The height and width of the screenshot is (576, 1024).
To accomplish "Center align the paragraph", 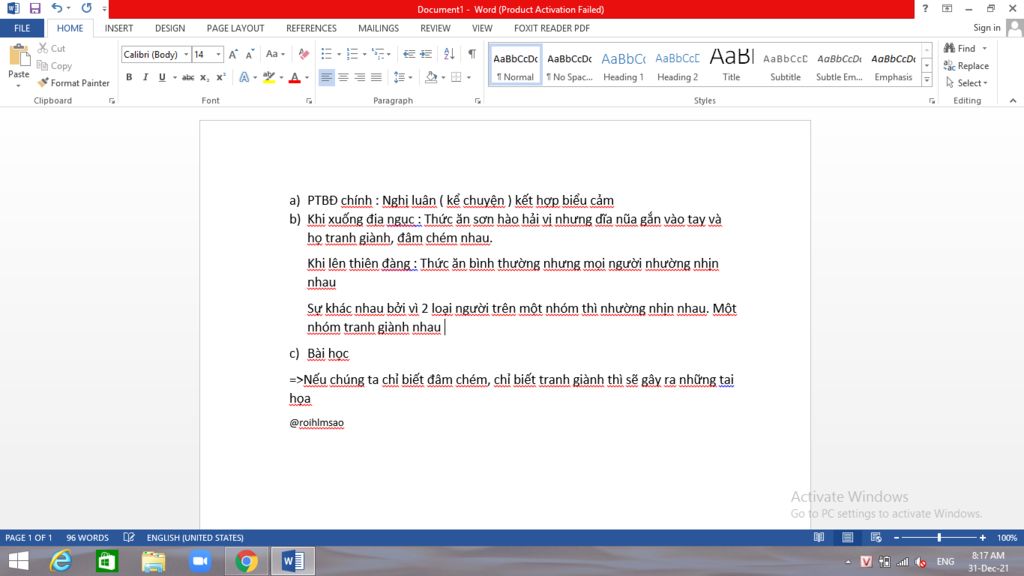I will point(343,77).
